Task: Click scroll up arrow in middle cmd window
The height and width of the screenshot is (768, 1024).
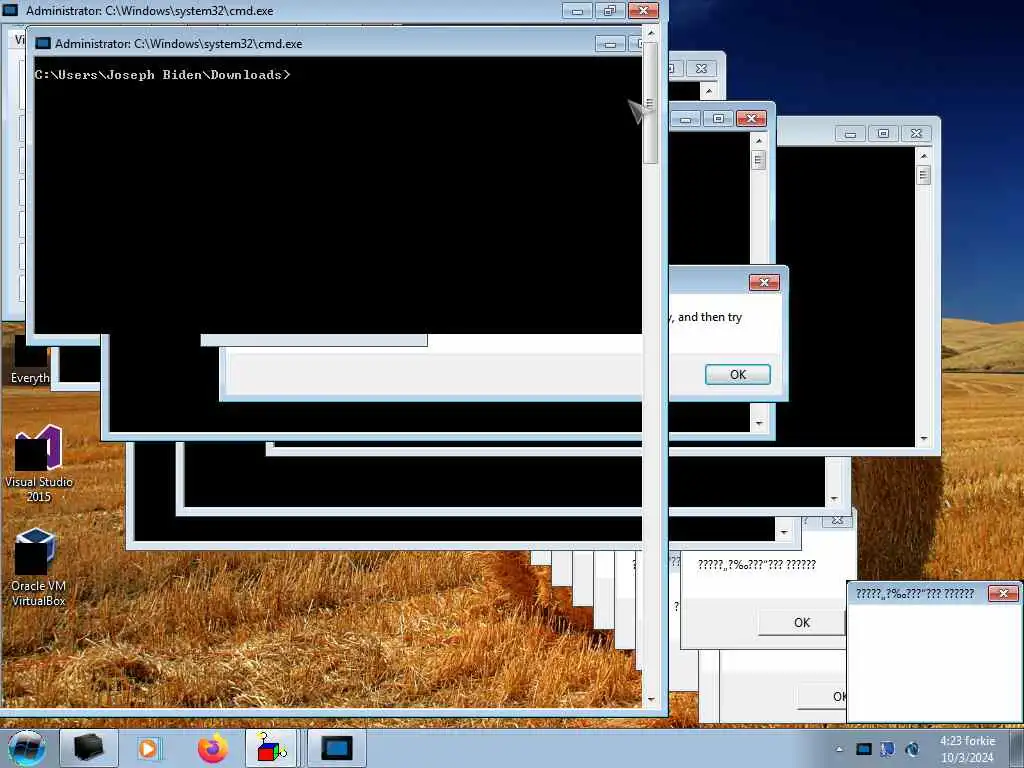Action: pyautogui.click(x=758, y=140)
